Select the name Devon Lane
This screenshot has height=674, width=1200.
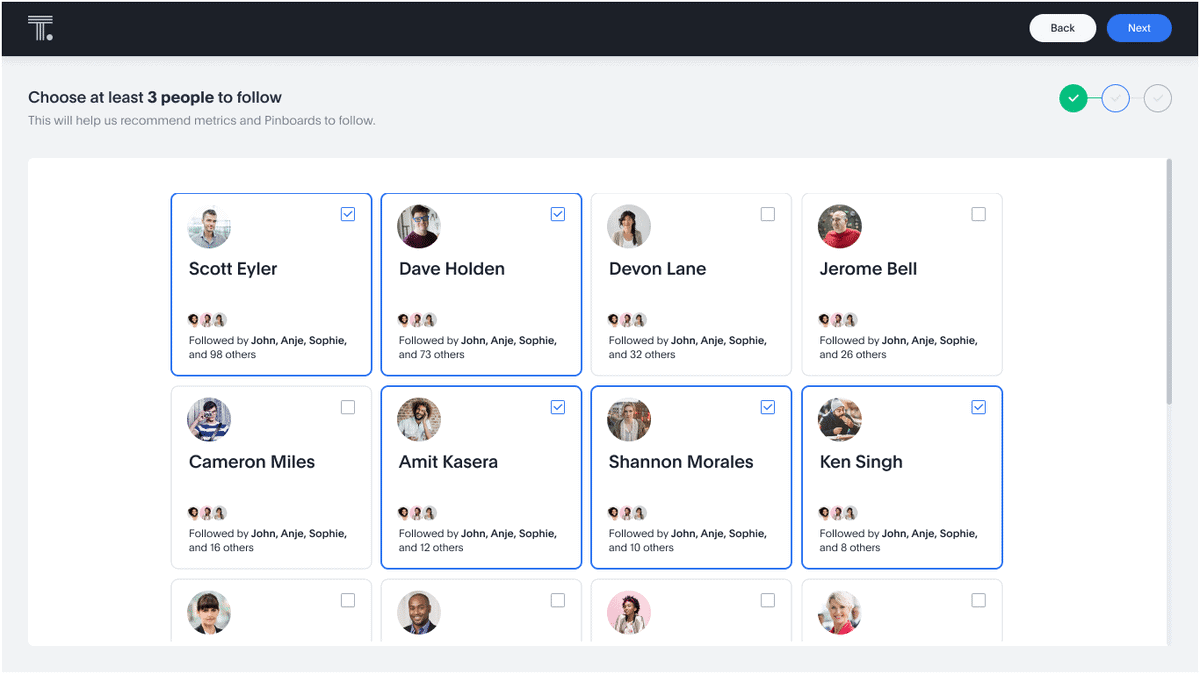point(658,269)
